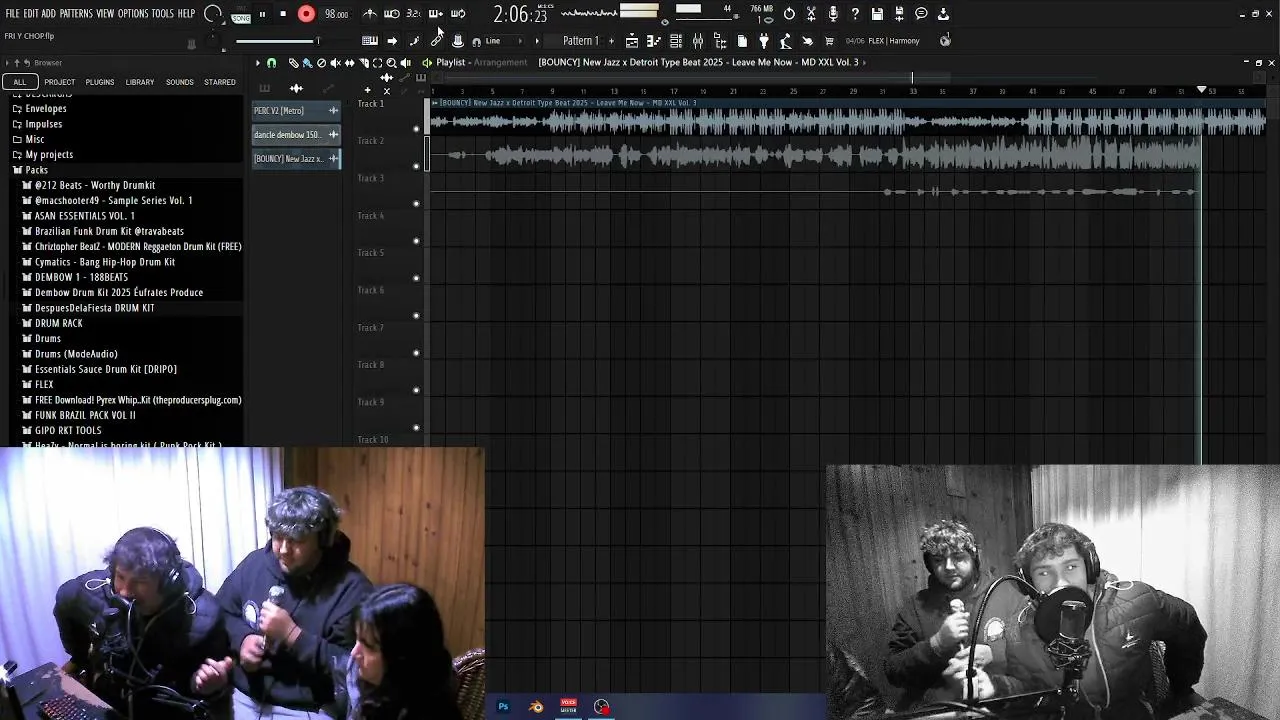This screenshot has width=1280, height=720.
Task: Open the PATTERNS menu
Action: (76, 14)
